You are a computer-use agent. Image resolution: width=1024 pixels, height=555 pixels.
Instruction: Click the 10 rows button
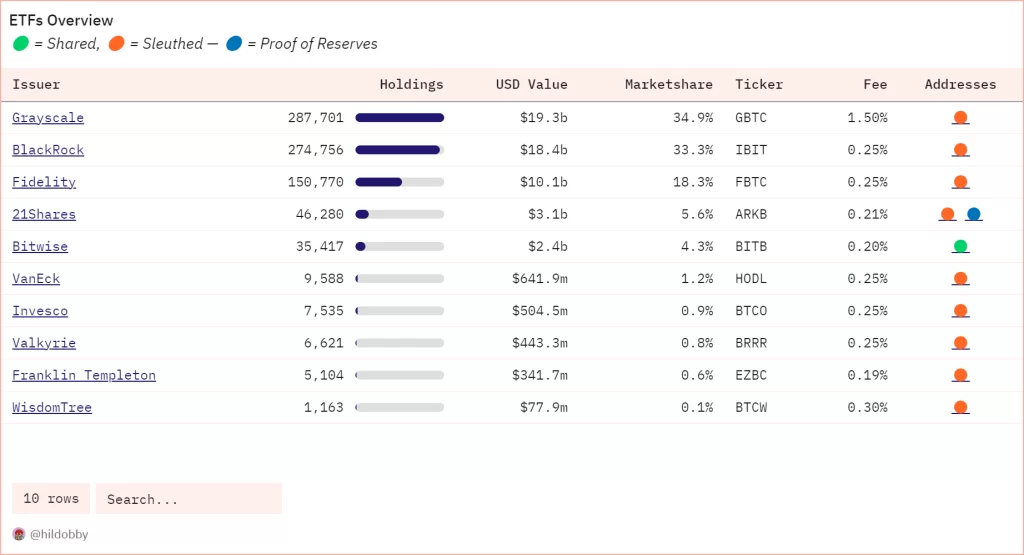pos(51,499)
